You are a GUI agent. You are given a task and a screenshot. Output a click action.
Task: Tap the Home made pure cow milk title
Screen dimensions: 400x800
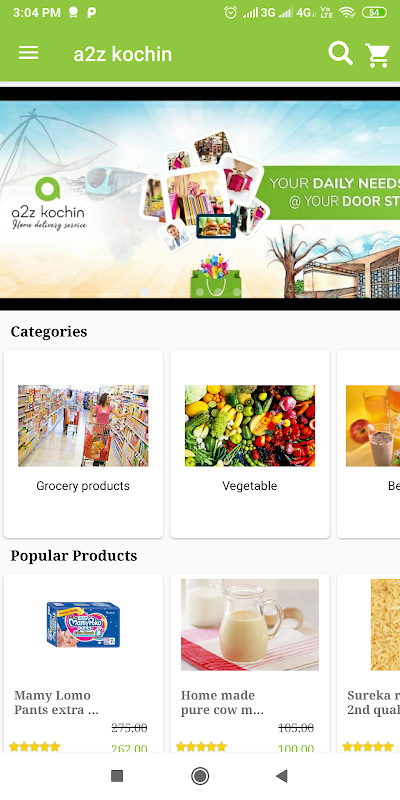click(222, 703)
